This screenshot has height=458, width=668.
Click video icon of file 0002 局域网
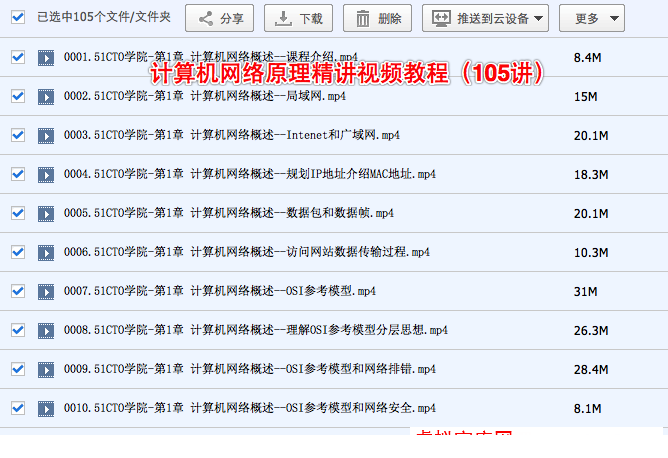pyautogui.click(x=46, y=97)
